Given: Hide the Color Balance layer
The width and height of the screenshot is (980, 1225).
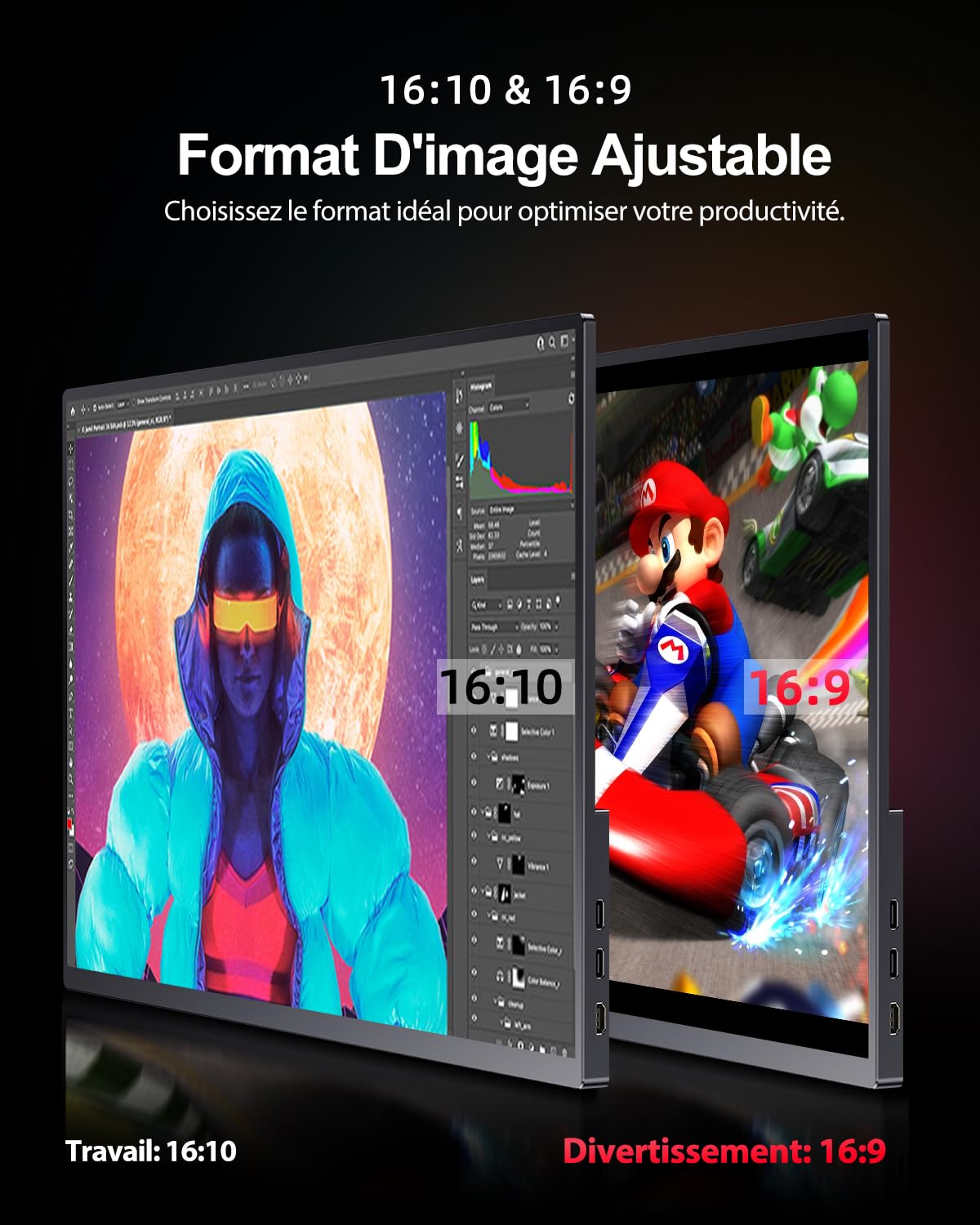Looking at the screenshot, I should tap(474, 972).
